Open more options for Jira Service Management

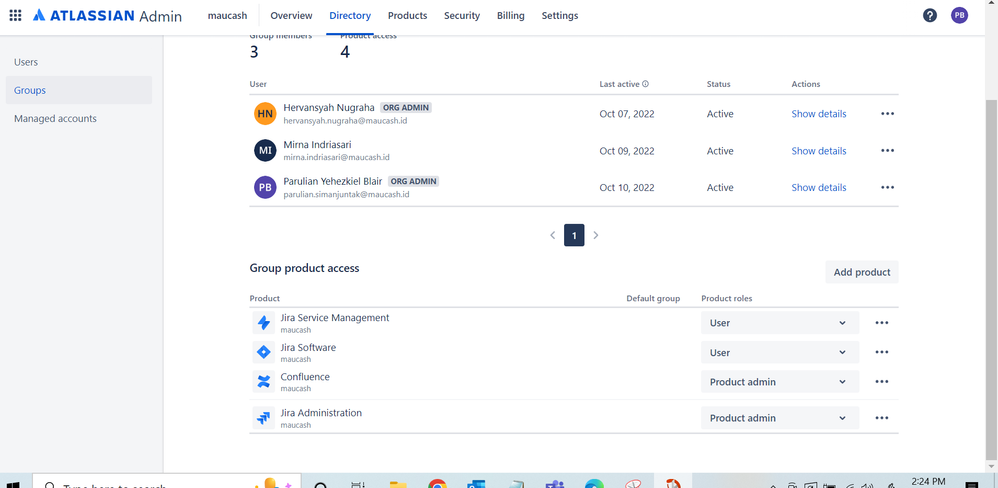click(882, 323)
